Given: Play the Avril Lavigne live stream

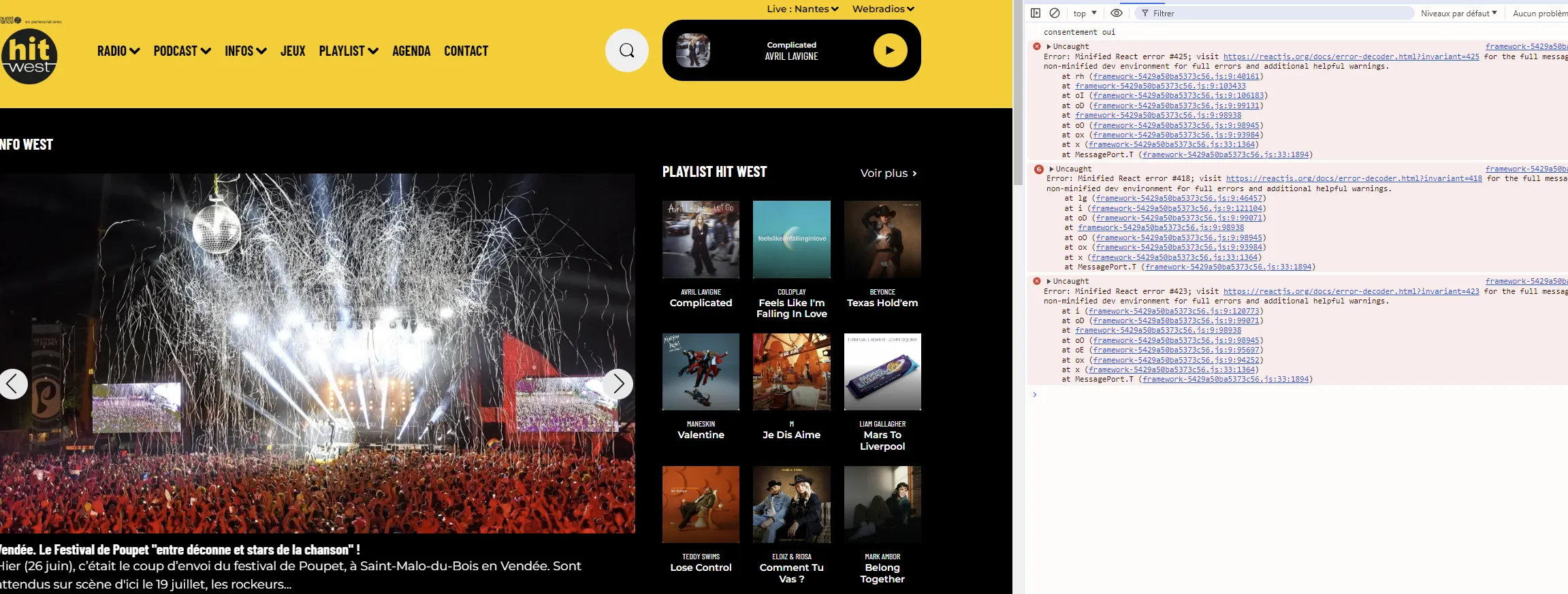Looking at the screenshot, I should click(890, 50).
